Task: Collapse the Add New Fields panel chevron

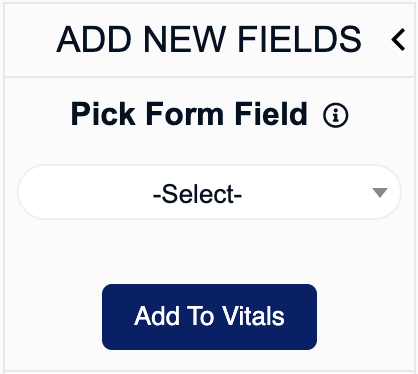Action: (398, 40)
